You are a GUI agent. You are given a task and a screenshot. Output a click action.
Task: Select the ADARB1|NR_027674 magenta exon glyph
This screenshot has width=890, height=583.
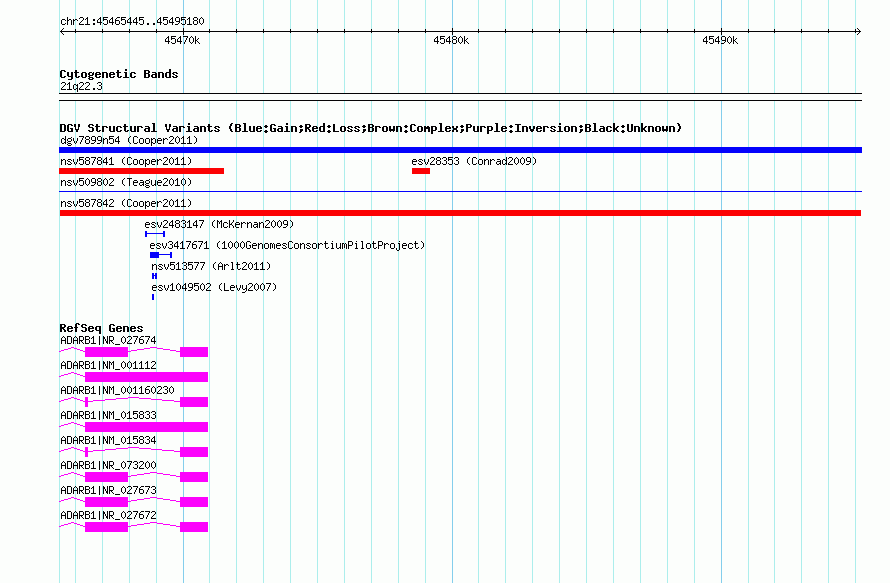coord(133,352)
